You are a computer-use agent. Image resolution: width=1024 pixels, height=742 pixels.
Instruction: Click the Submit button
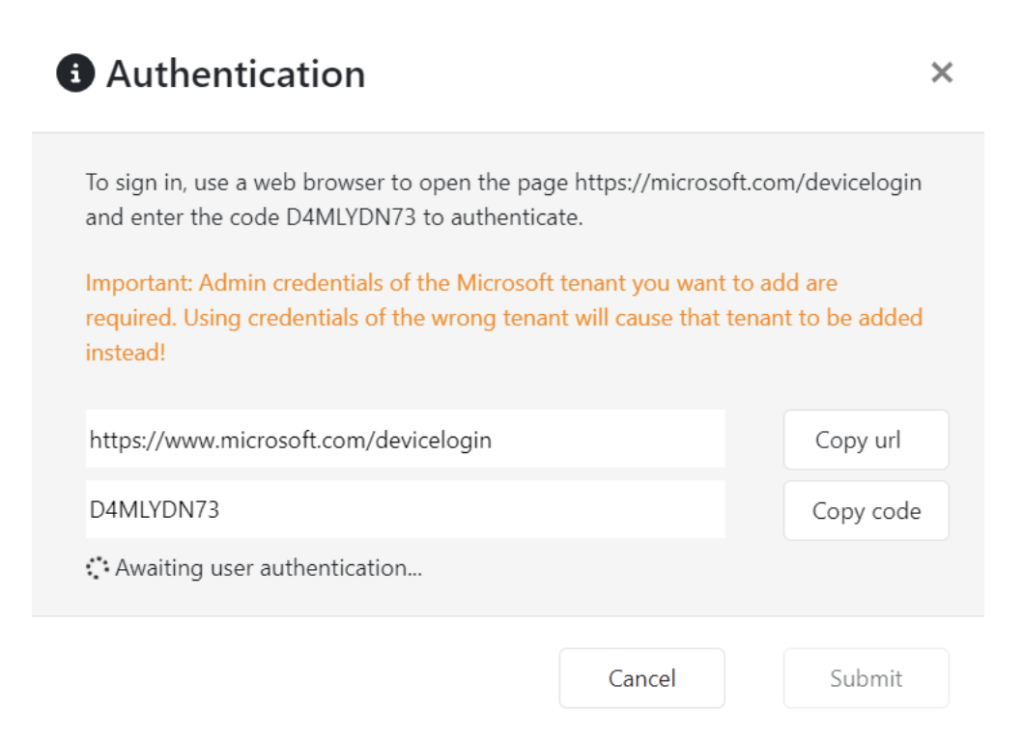pyautogui.click(x=865, y=678)
